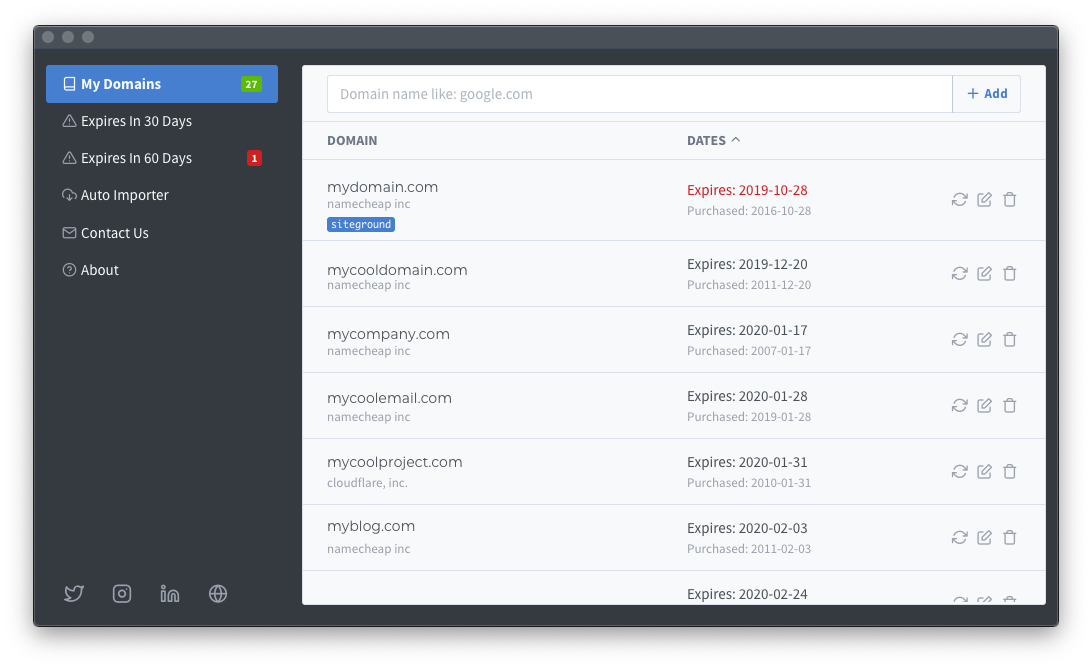
Task: Select the myblog.com domain name
Action: [371, 527]
